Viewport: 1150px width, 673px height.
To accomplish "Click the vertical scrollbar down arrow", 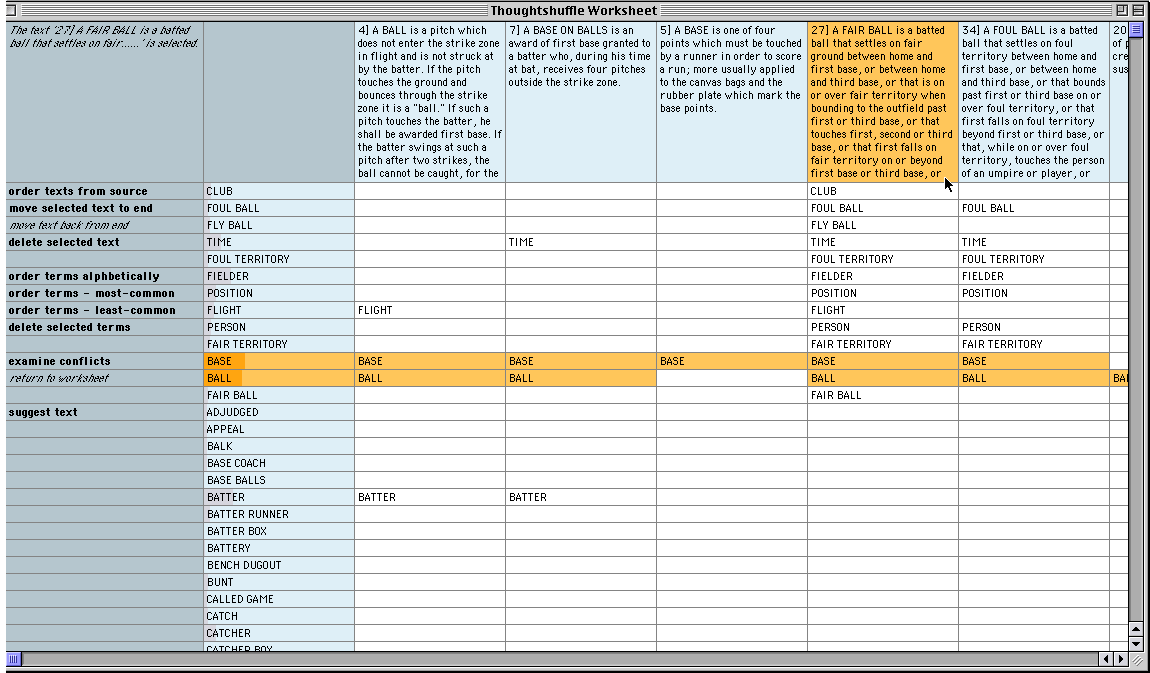I will (x=1136, y=645).
